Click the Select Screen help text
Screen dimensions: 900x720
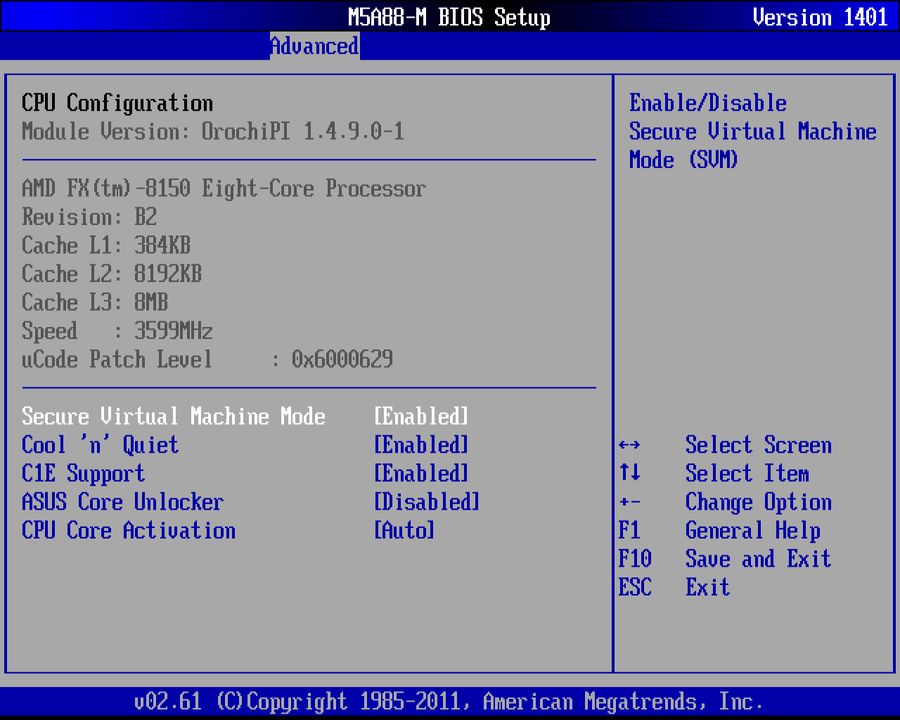click(758, 445)
